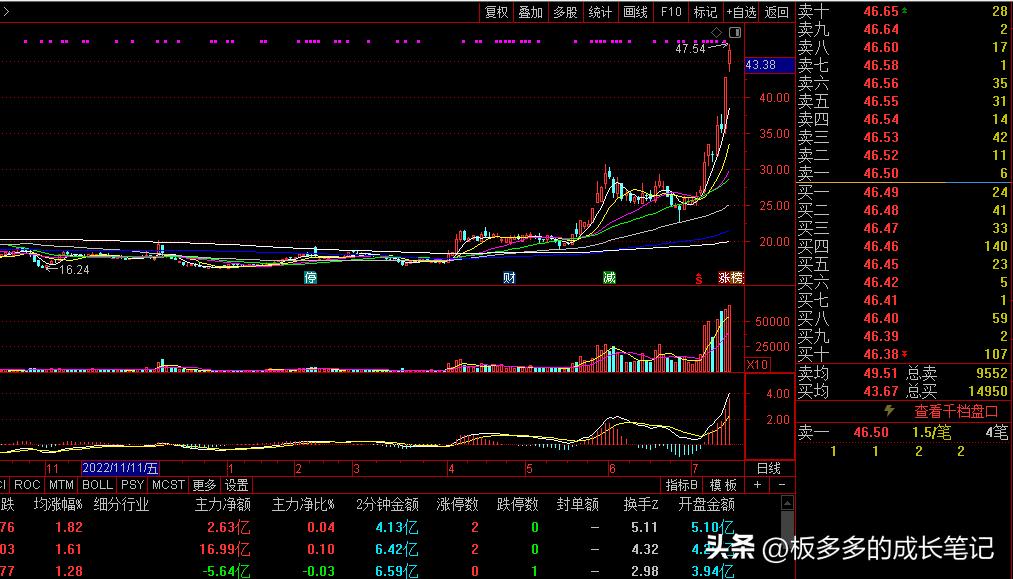The image size is (1013, 579).
Task: Add stock to watchlist via +自选
Action: tap(742, 12)
